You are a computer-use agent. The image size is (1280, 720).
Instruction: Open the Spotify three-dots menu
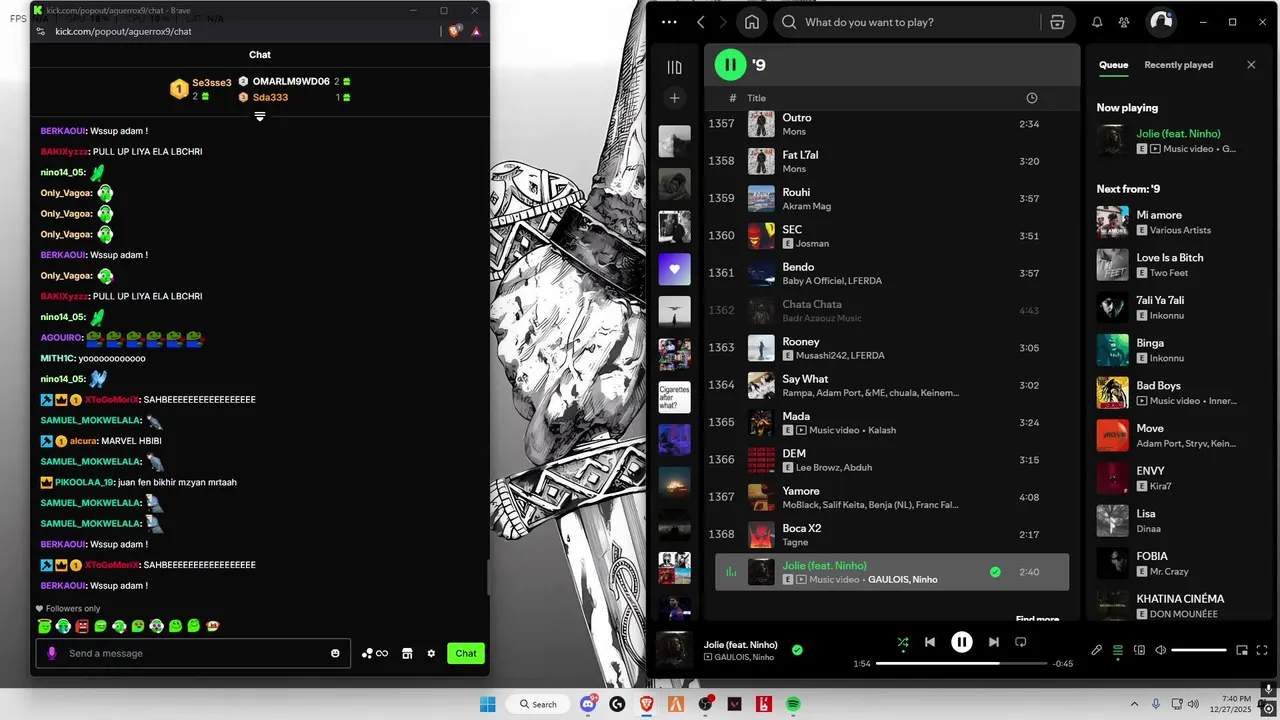coord(669,22)
